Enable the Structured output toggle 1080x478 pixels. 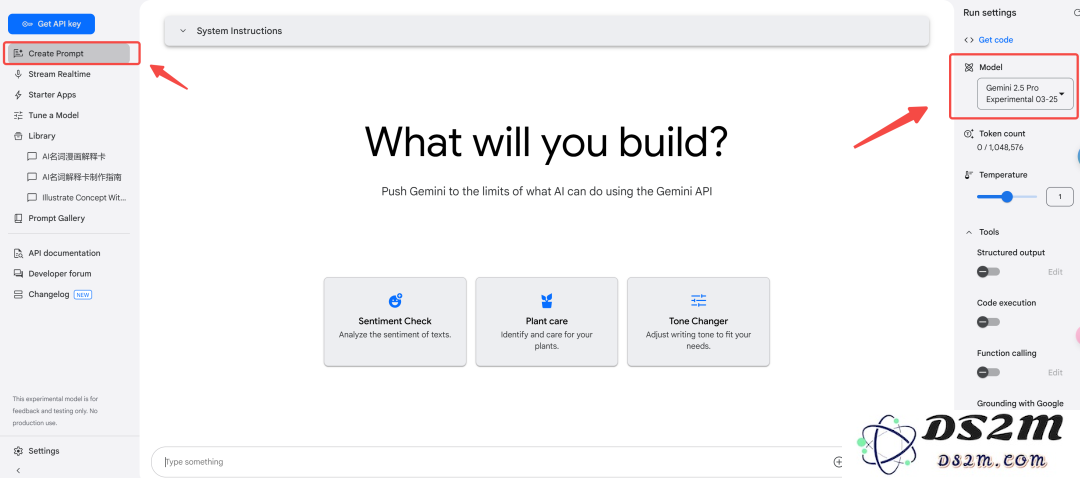988,272
